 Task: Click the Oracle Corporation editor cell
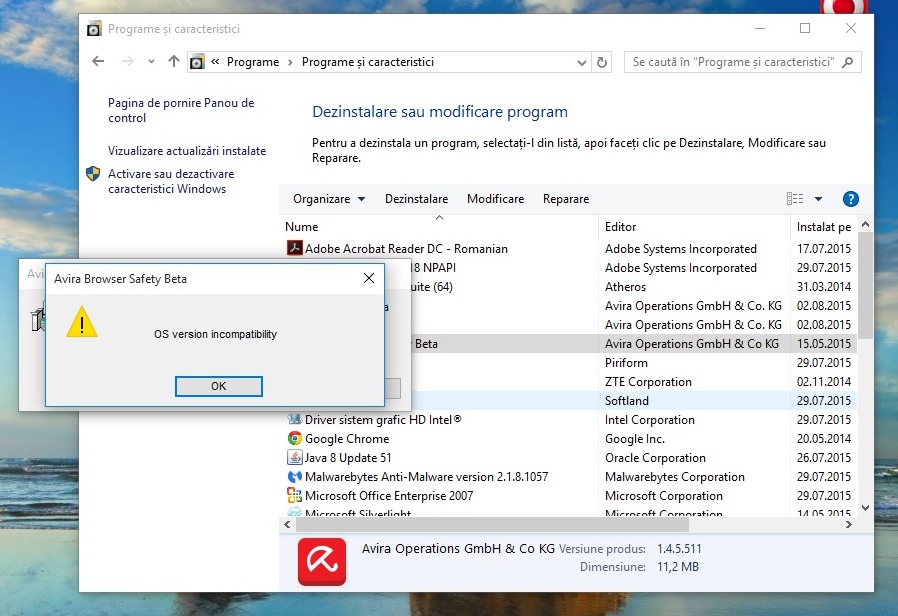(x=655, y=457)
